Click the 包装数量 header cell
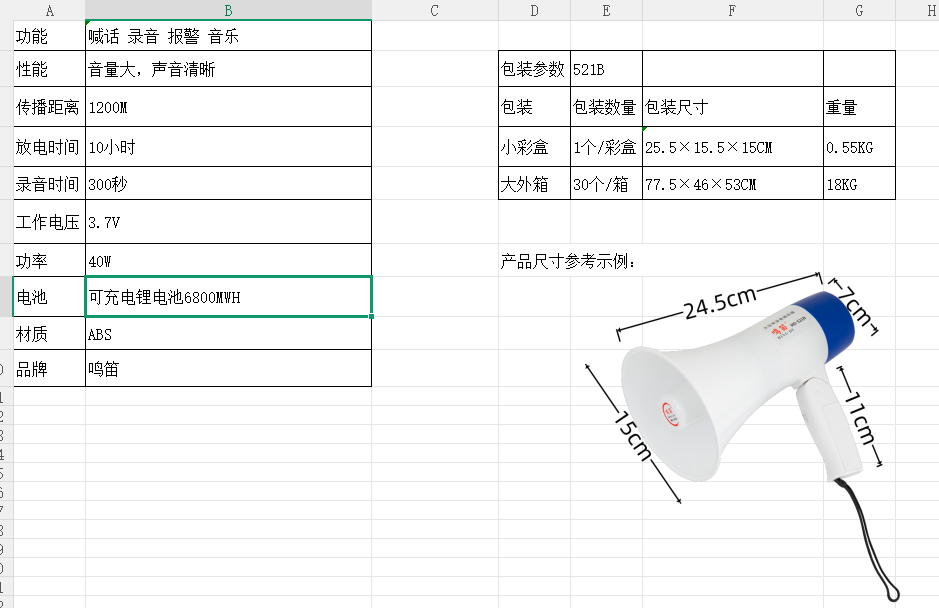The width and height of the screenshot is (939, 608). [x=606, y=107]
